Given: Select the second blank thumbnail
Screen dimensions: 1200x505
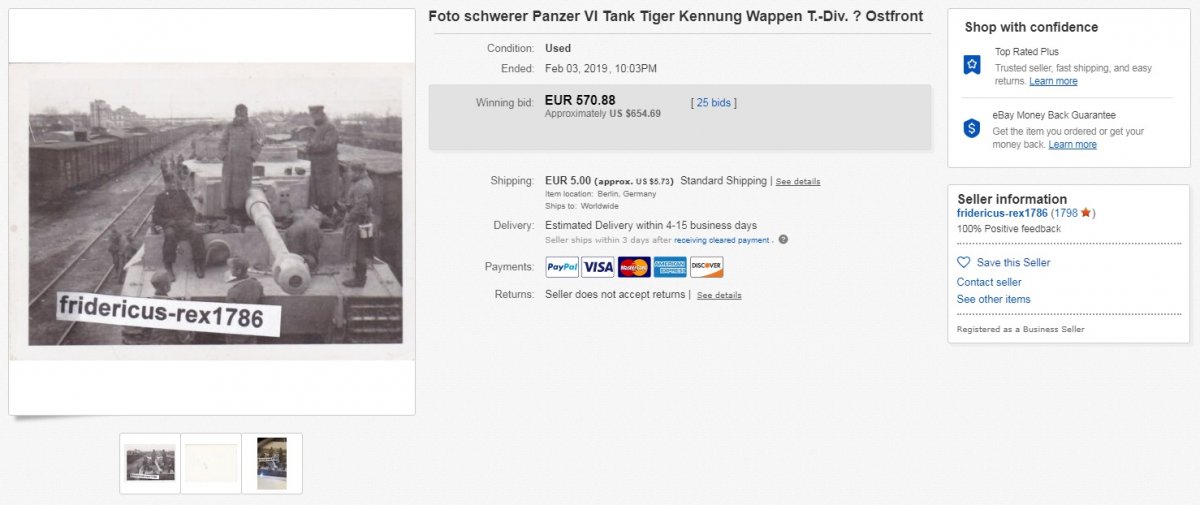Looking at the screenshot, I should point(211,463).
